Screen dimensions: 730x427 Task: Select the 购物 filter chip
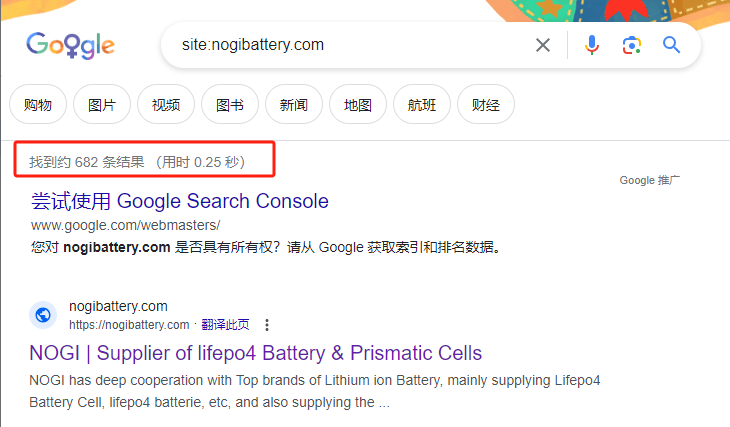[38, 104]
